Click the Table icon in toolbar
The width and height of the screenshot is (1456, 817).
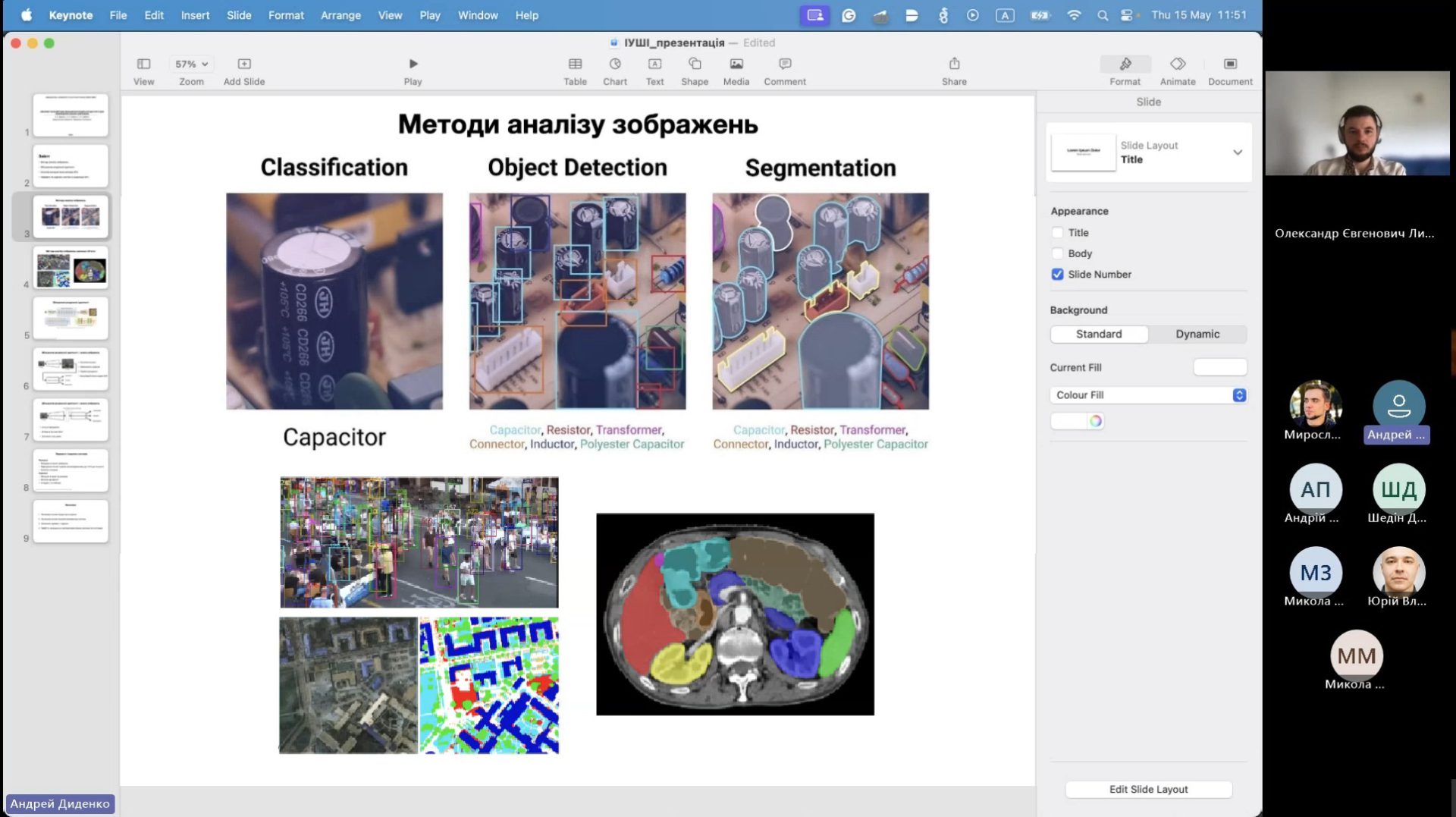pyautogui.click(x=575, y=64)
